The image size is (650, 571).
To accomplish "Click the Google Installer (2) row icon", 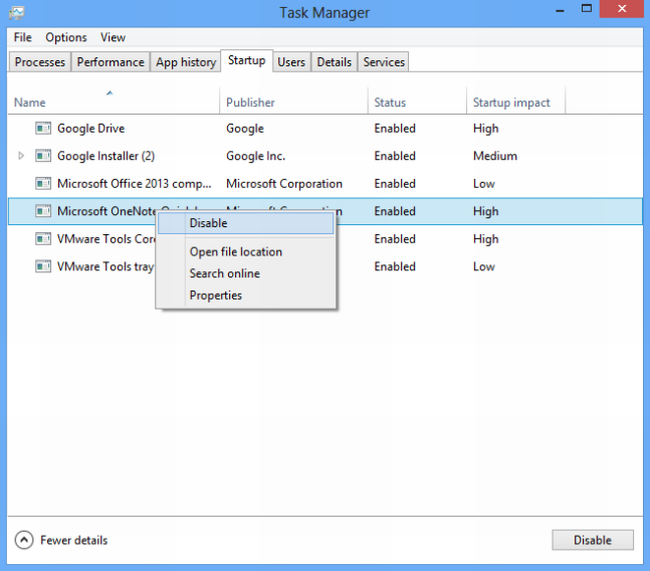I will click(43, 156).
